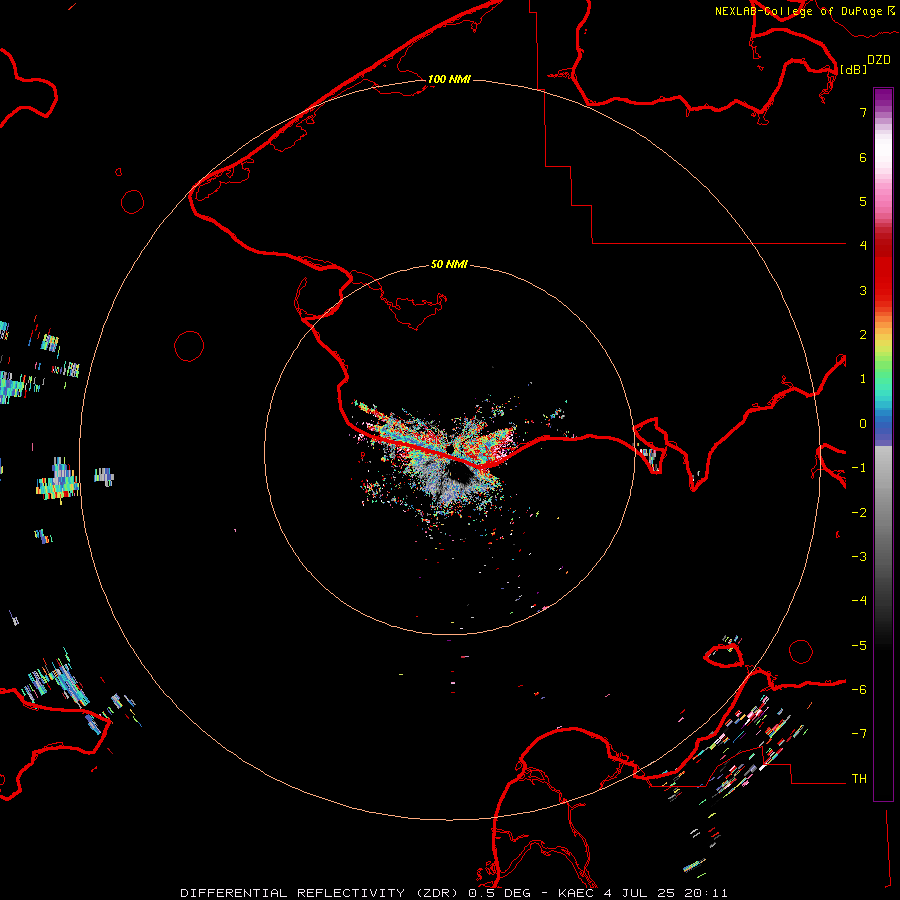
Task: Click the 1 value on the color scale
Action: 863,379
